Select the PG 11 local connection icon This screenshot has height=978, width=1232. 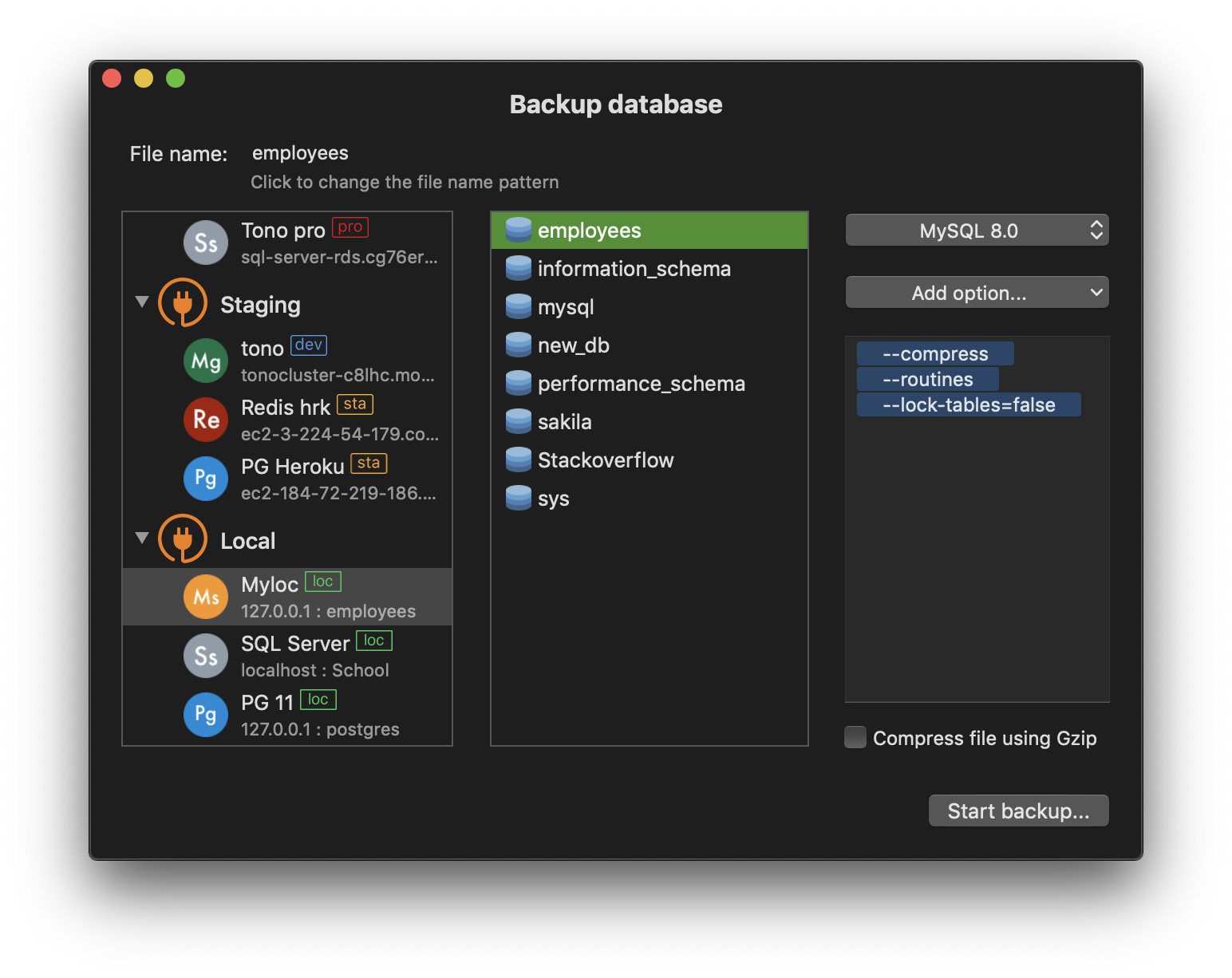point(206,715)
